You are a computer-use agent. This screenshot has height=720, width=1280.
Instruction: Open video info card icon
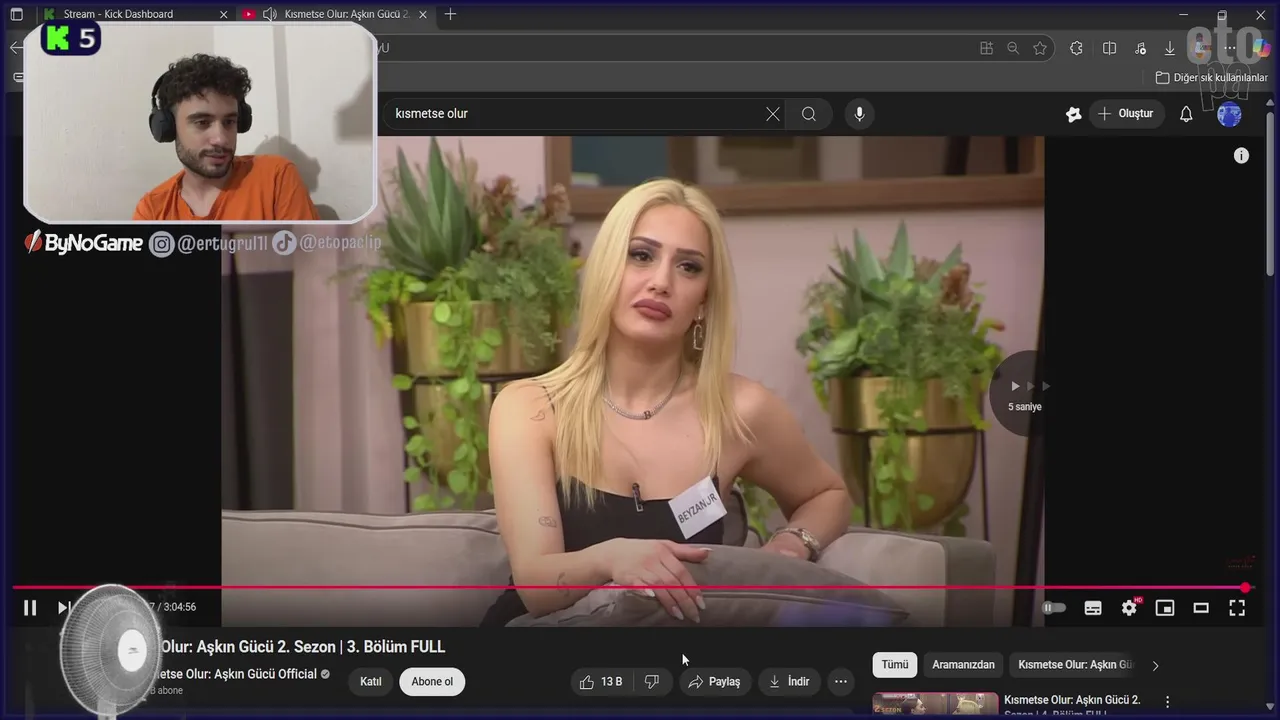pos(1241,155)
